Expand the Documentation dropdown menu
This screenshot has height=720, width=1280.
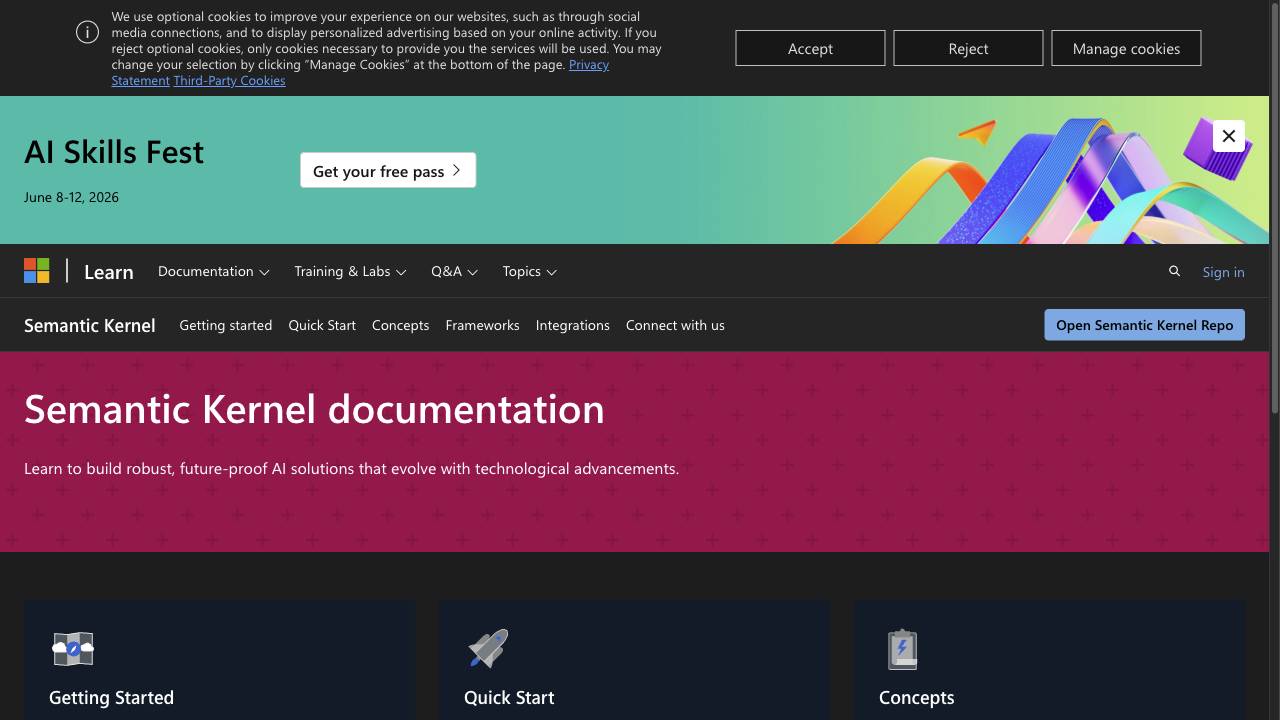[x=214, y=271]
